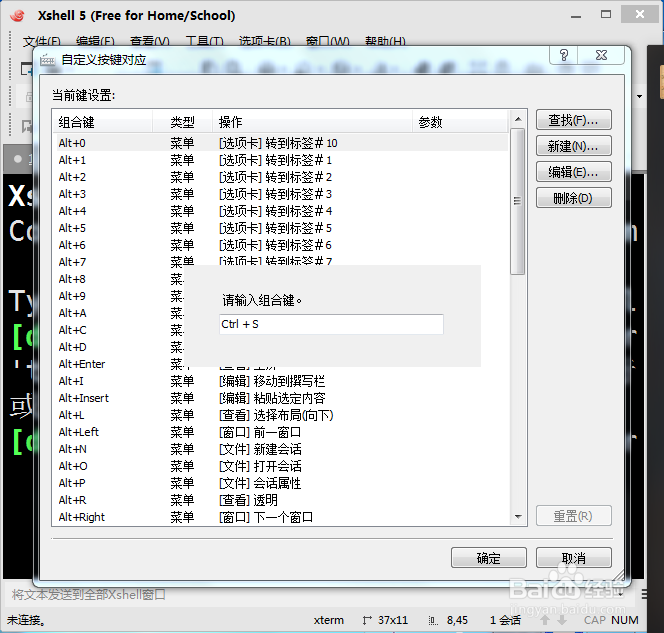The width and height of the screenshot is (664, 633).
Task: Click the 删除(D) button
Action: click(x=573, y=198)
